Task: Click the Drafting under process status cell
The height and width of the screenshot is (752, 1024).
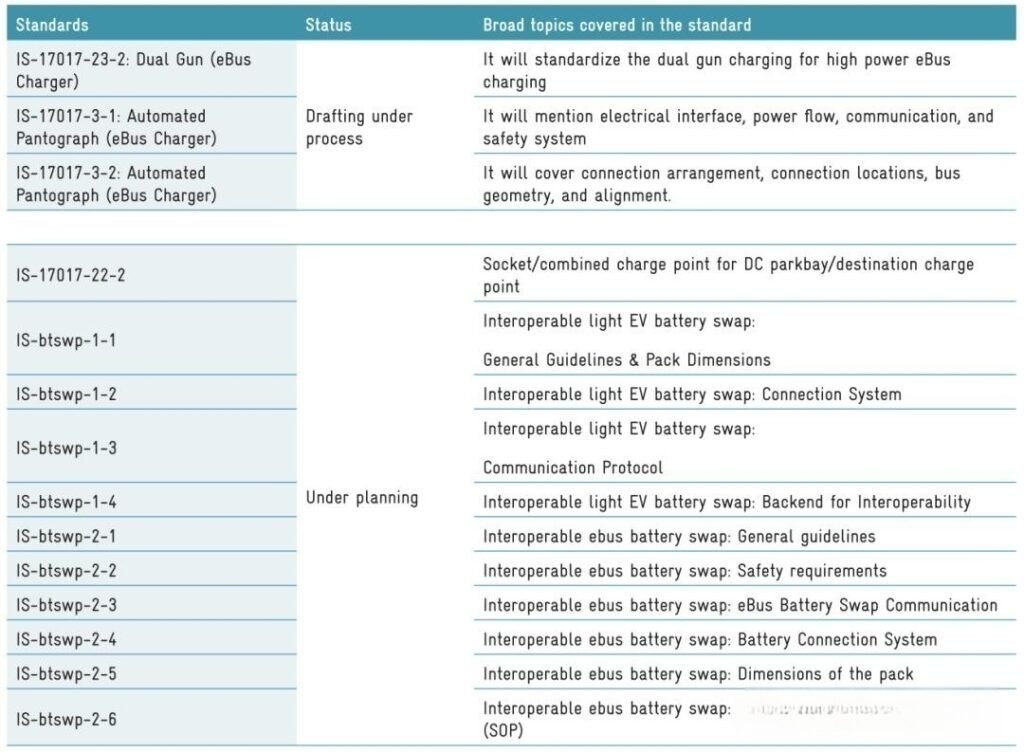Action: (x=359, y=127)
